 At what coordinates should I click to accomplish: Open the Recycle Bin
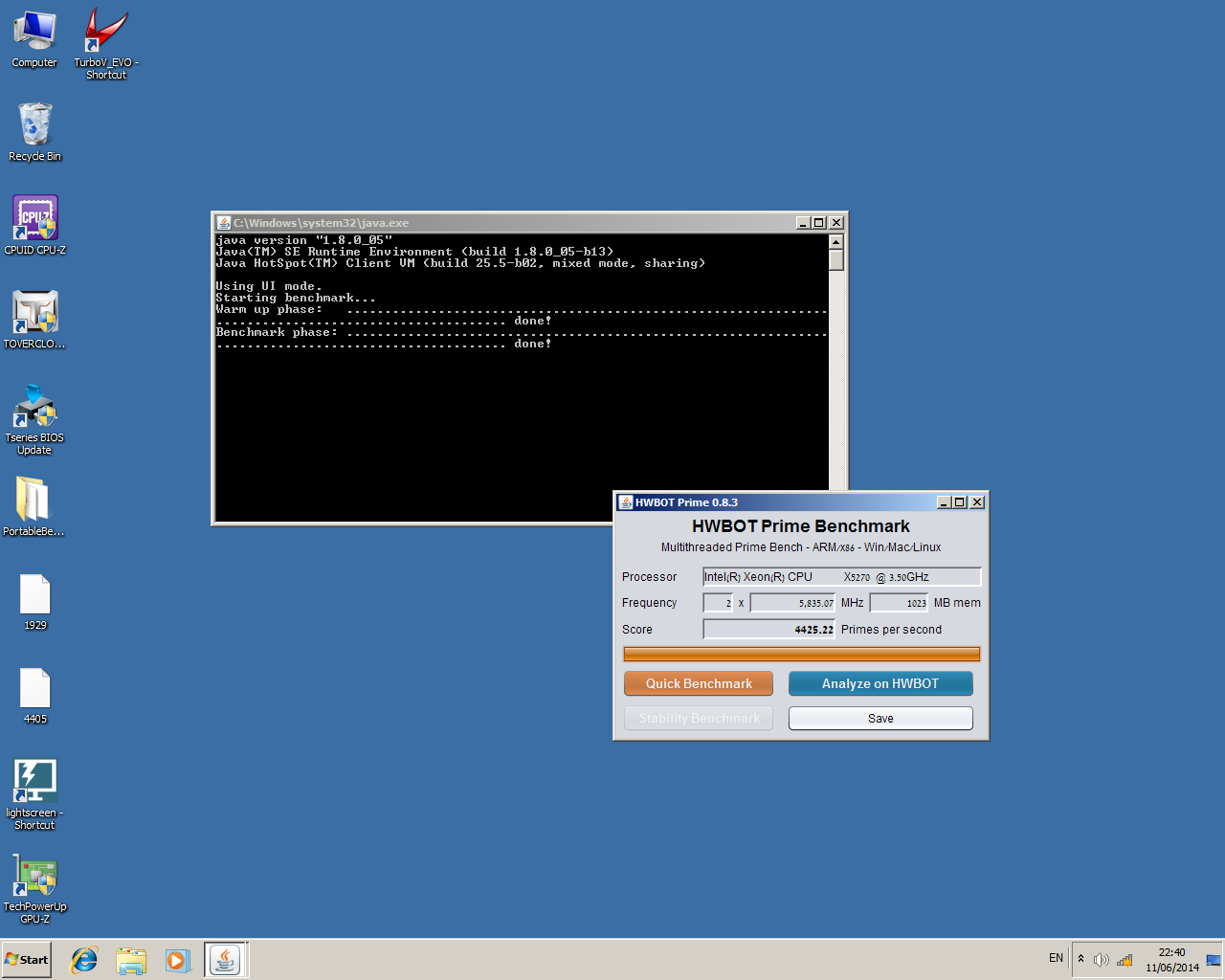34,132
